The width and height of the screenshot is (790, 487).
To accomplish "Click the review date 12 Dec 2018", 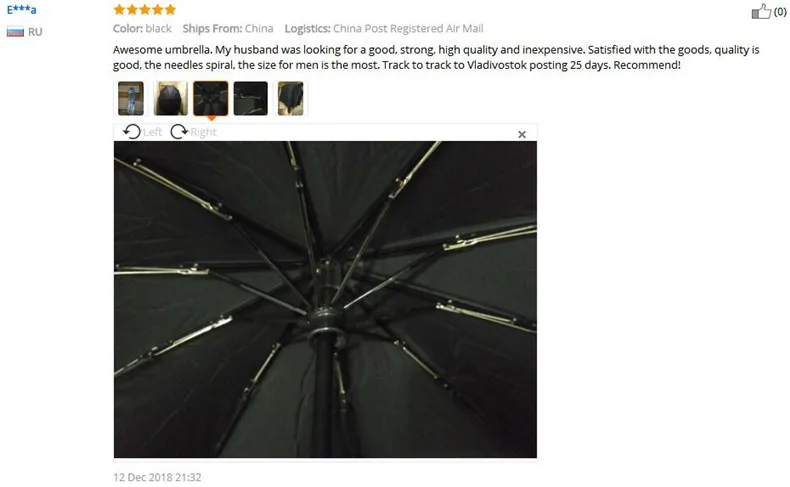I will 157,477.
